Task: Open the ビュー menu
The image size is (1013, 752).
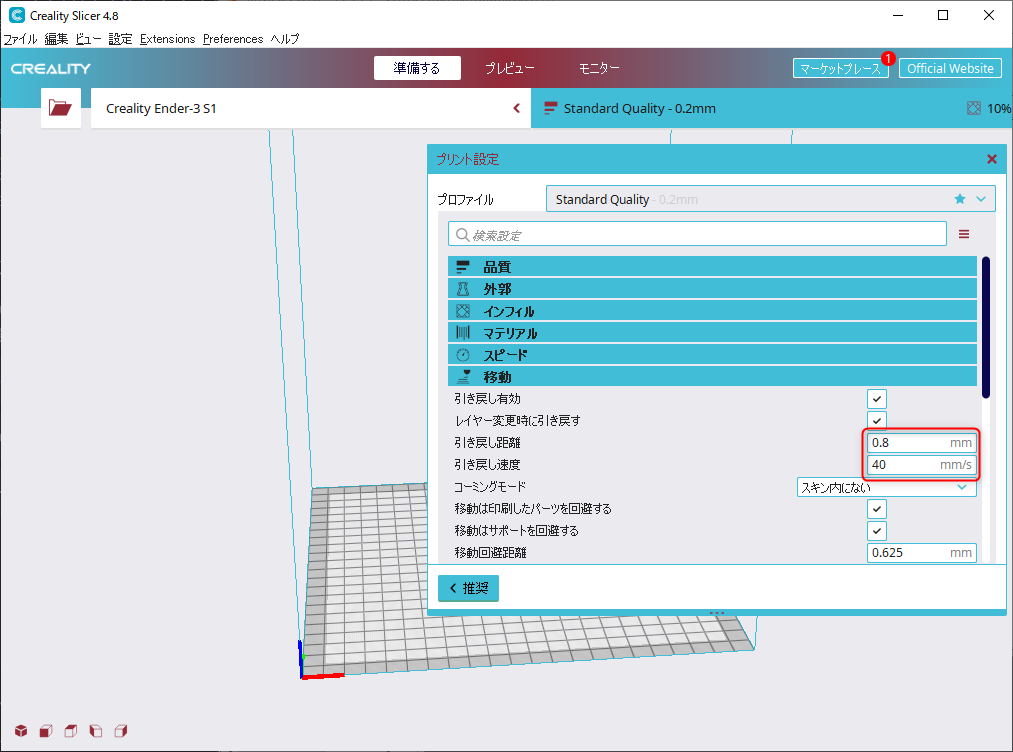Action: pyautogui.click(x=88, y=39)
